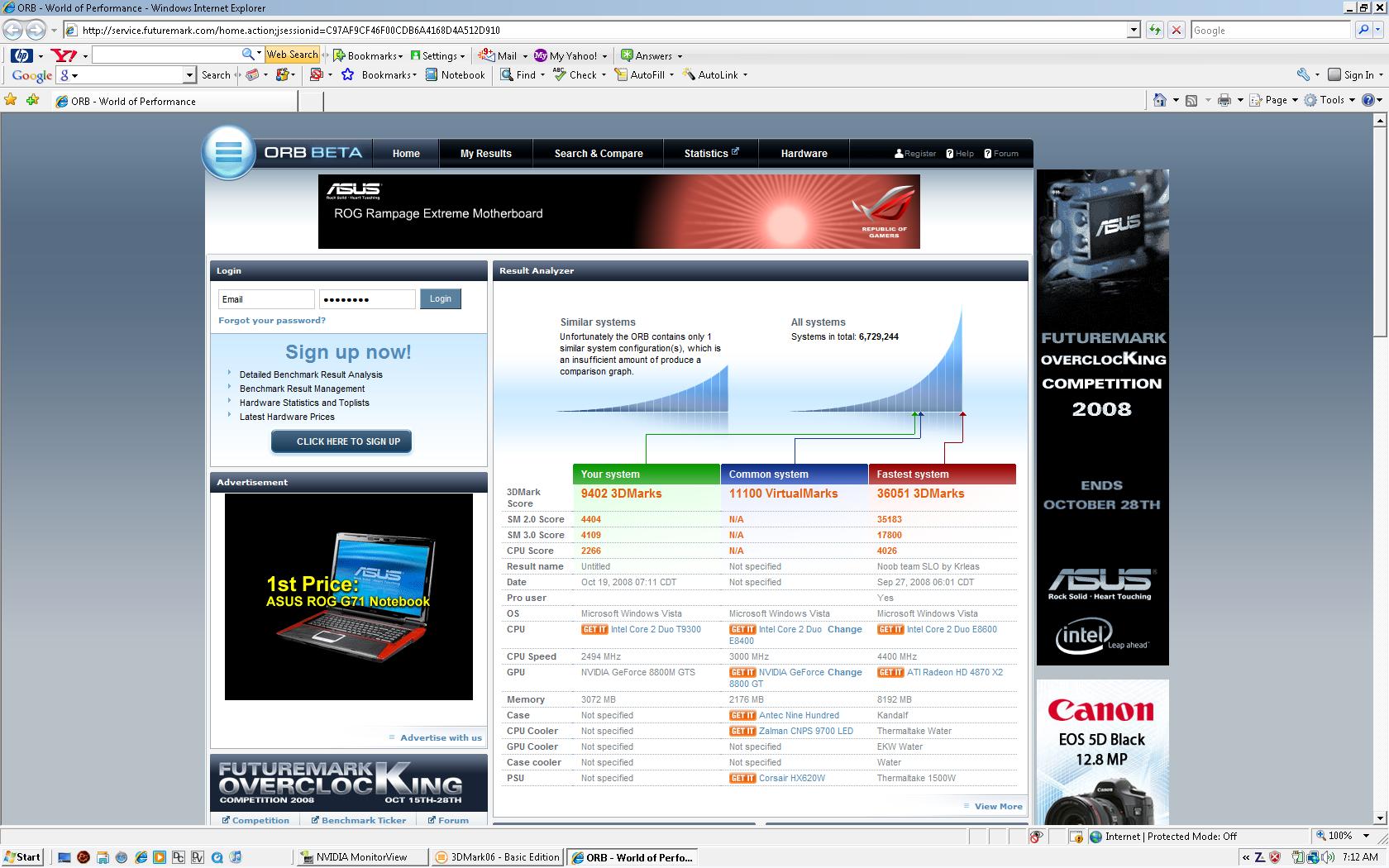The width and height of the screenshot is (1389, 868).
Task: Open the Register link in header
Action: point(915,154)
